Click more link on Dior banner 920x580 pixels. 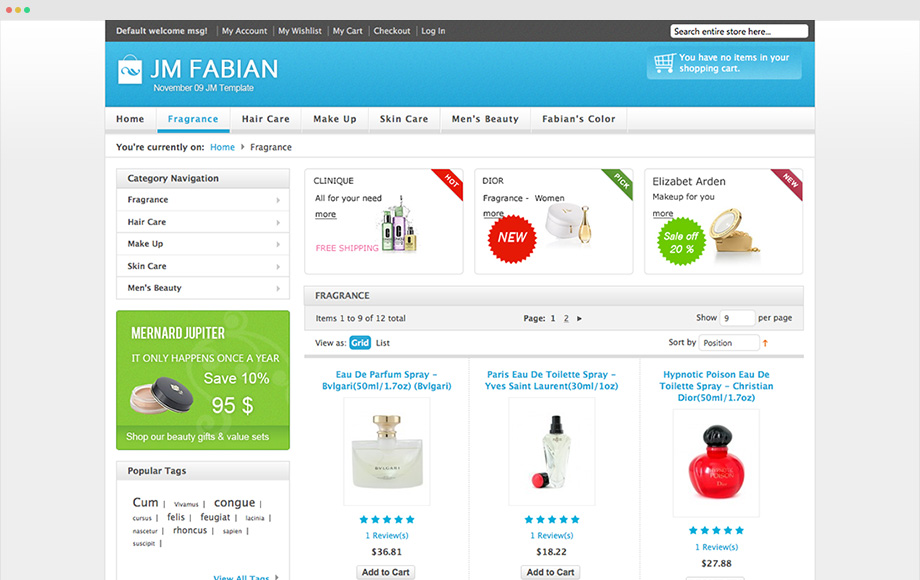(493, 213)
